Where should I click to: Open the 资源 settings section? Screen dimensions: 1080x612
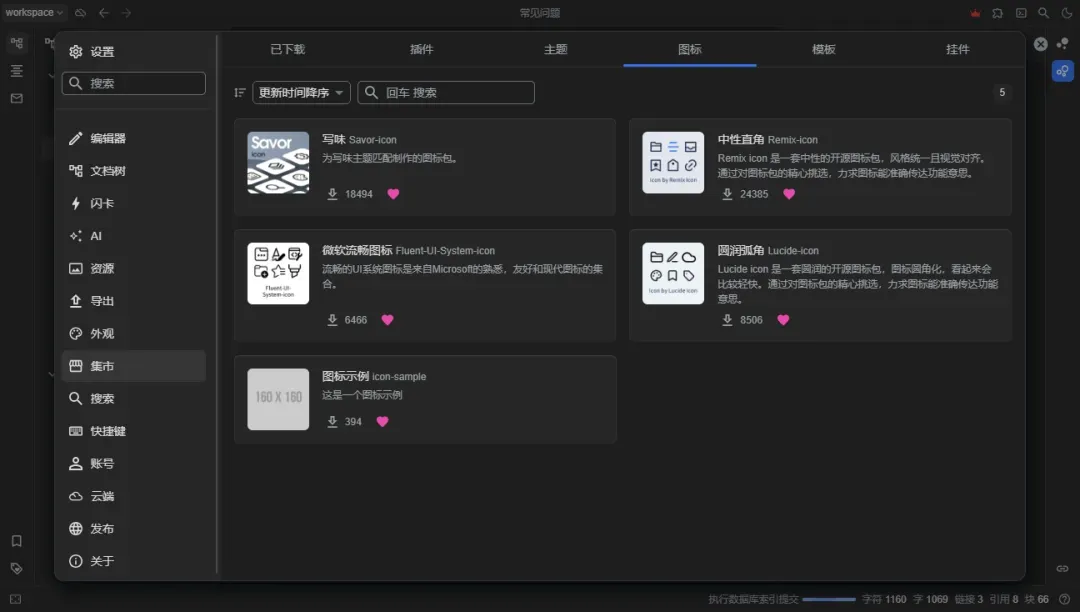click(134, 268)
